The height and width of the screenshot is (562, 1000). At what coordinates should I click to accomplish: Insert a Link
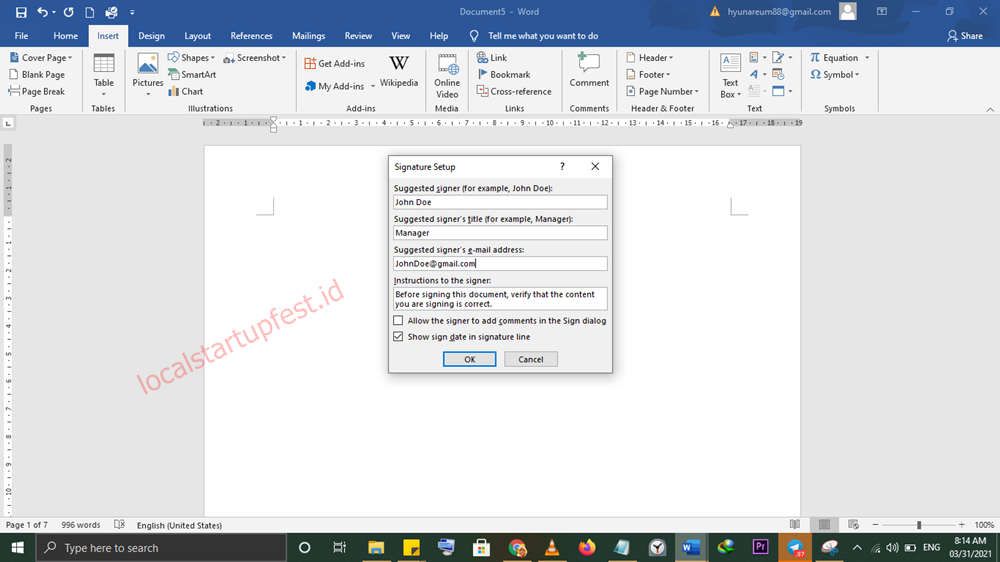click(492, 57)
